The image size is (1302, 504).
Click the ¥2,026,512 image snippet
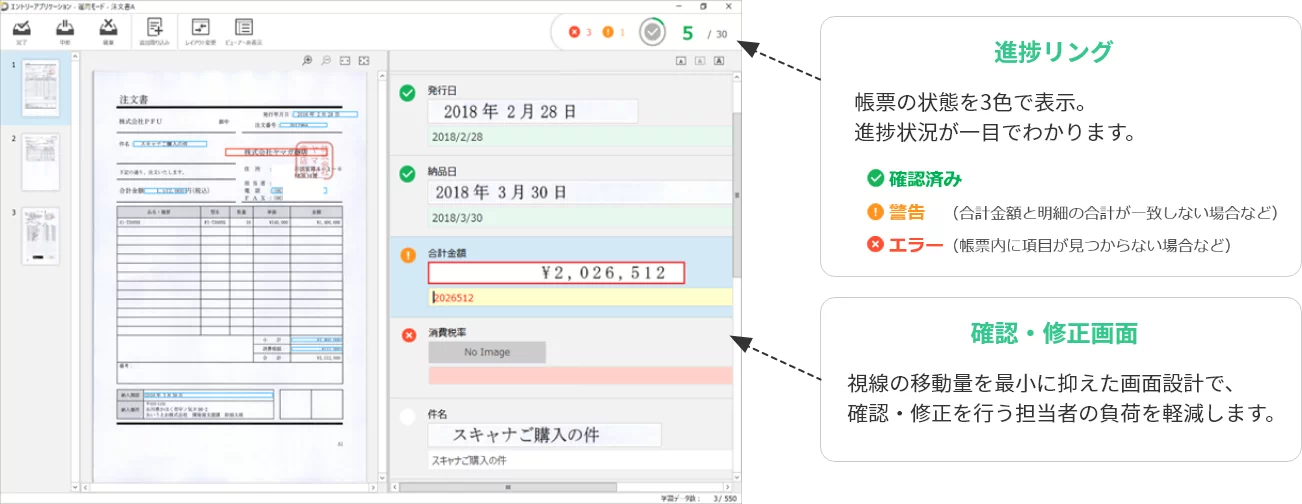click(x=556, y=272)
